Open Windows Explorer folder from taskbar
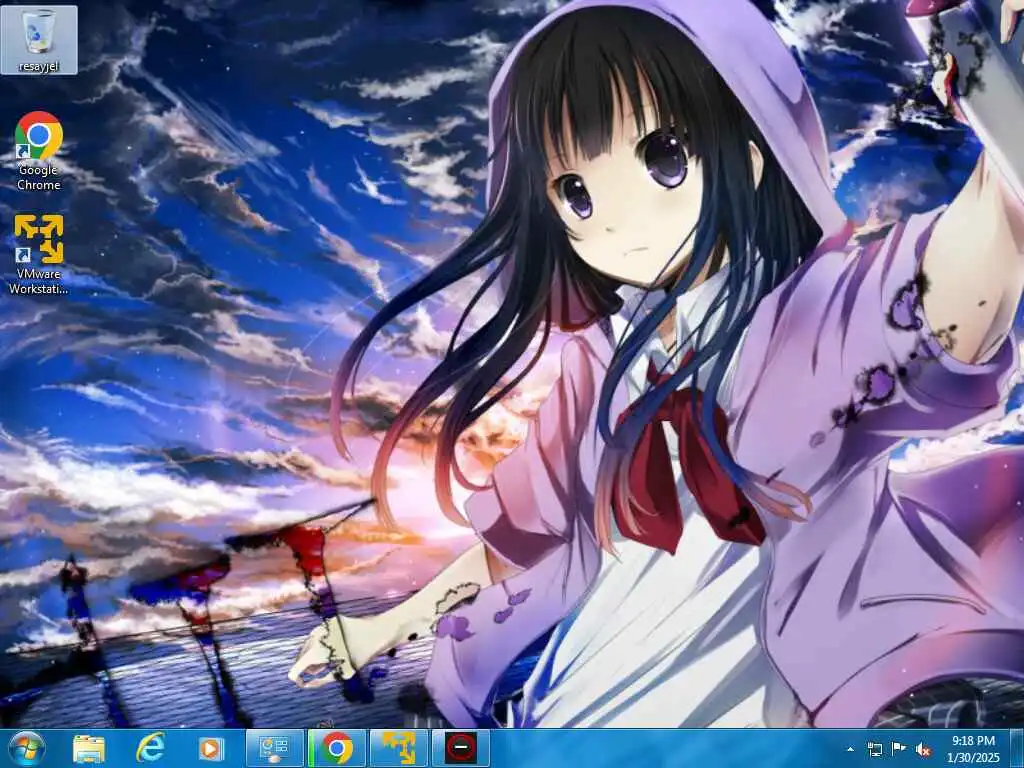1024x768 pixels. click(x=89, y=748)
